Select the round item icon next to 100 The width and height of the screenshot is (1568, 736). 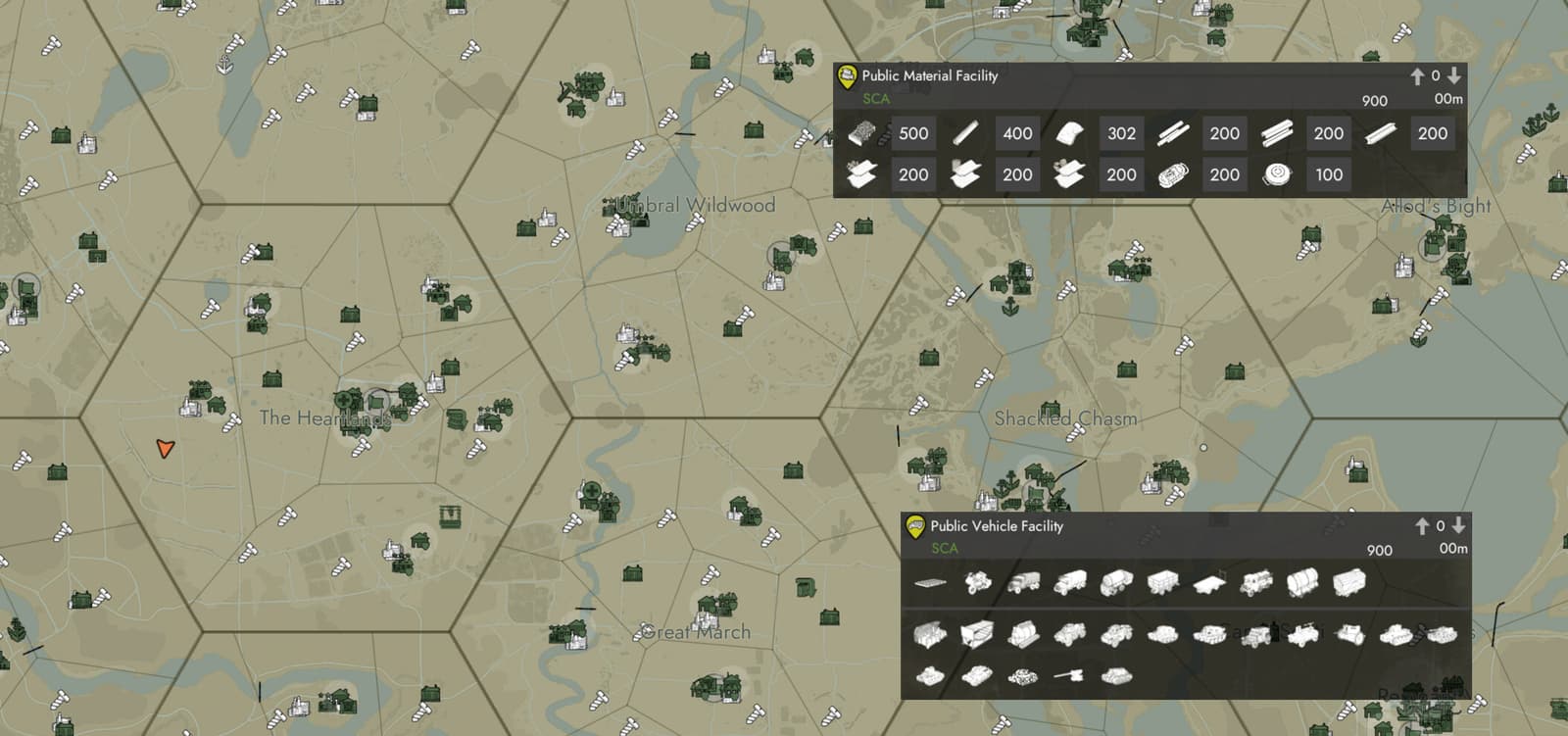1277,174
